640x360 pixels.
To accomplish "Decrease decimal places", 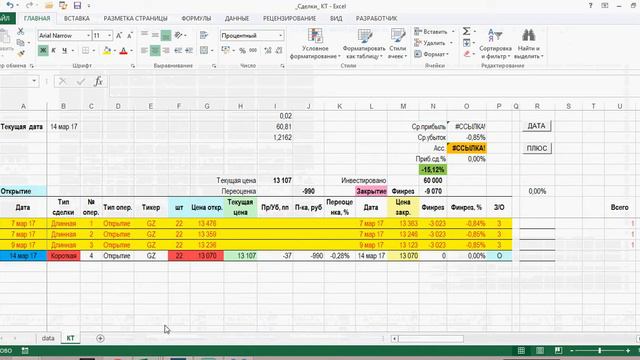I will (279, 51).
